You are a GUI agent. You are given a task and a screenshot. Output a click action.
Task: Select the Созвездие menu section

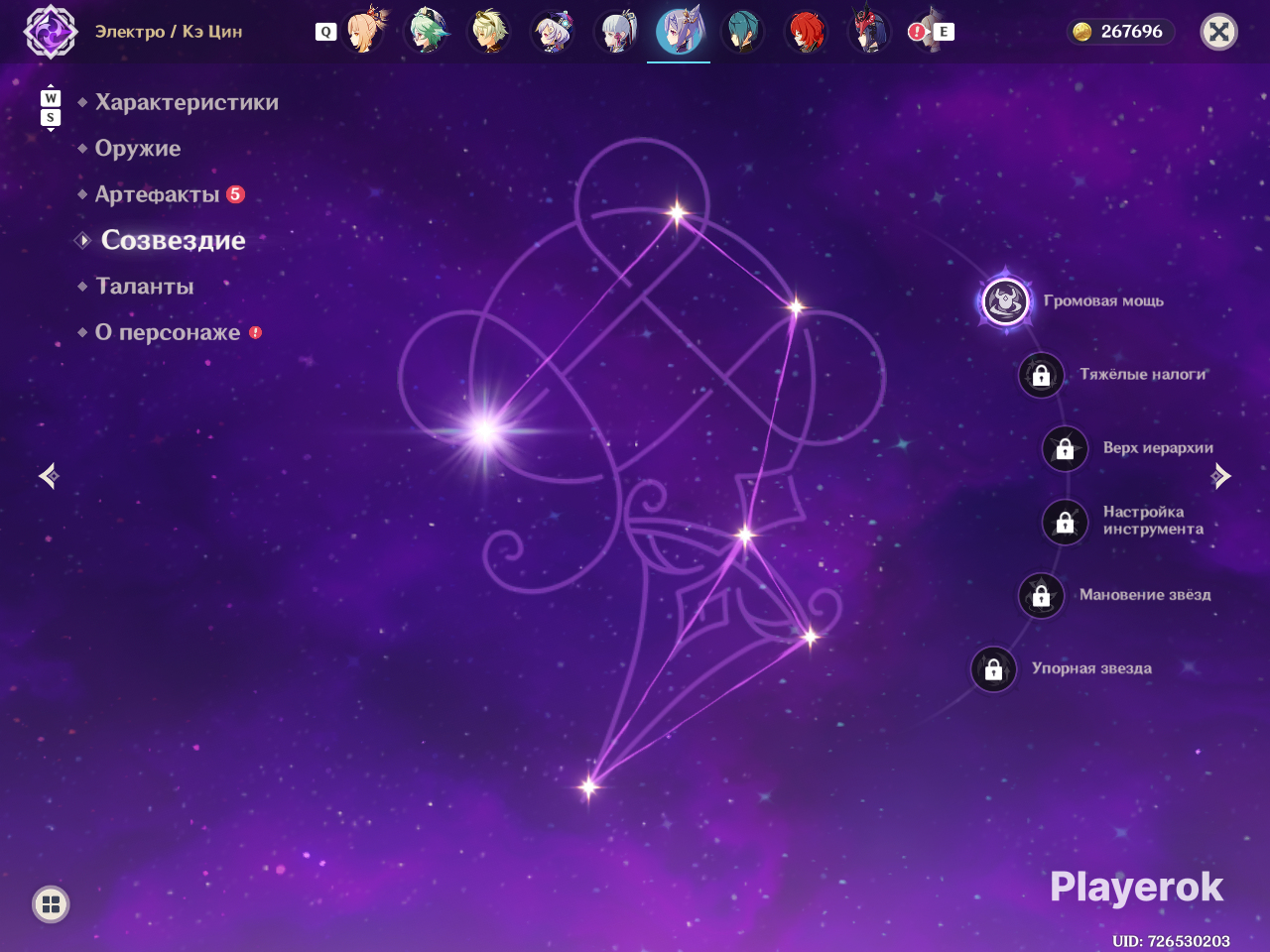174,240
